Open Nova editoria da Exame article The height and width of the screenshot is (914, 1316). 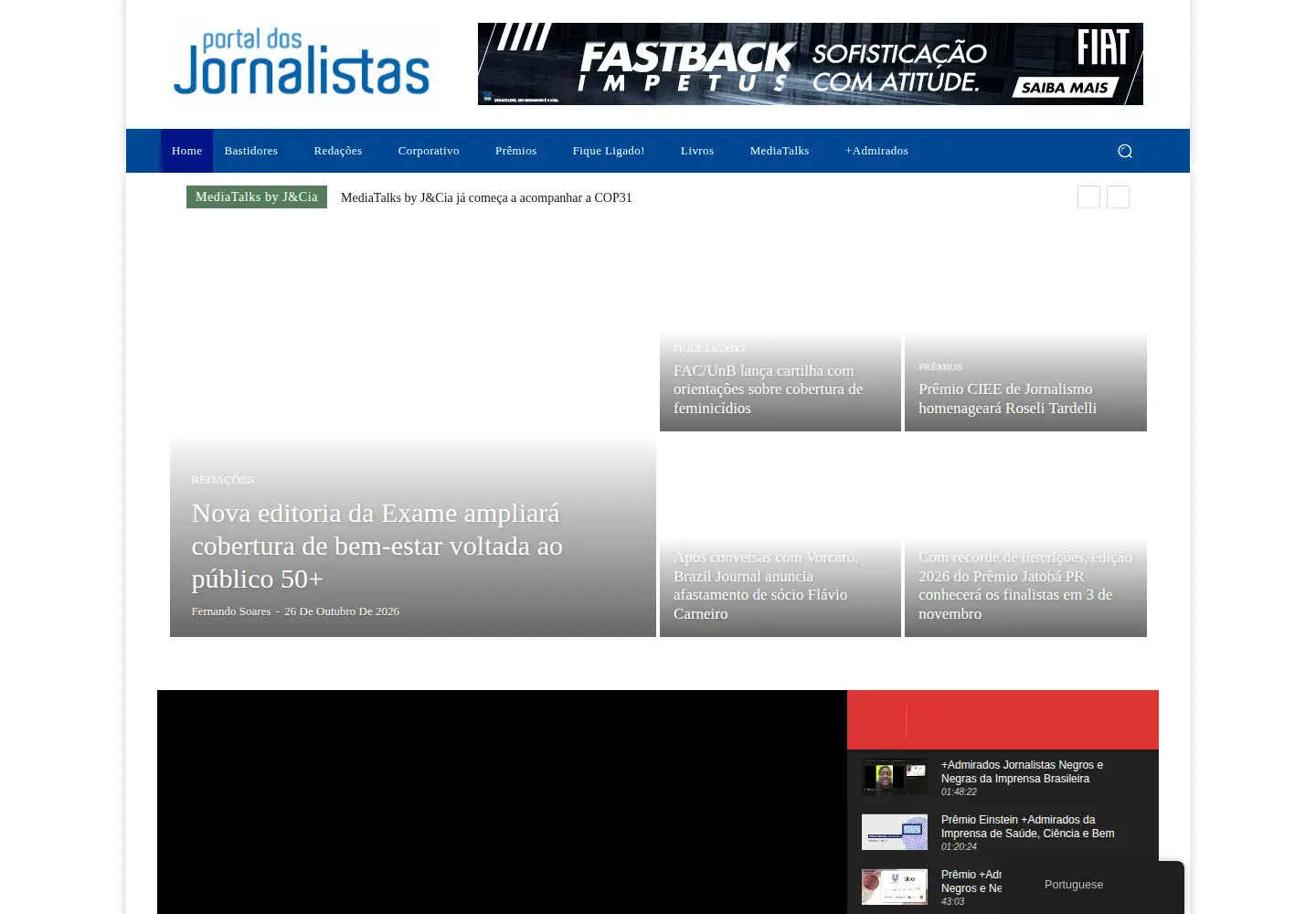377,546
